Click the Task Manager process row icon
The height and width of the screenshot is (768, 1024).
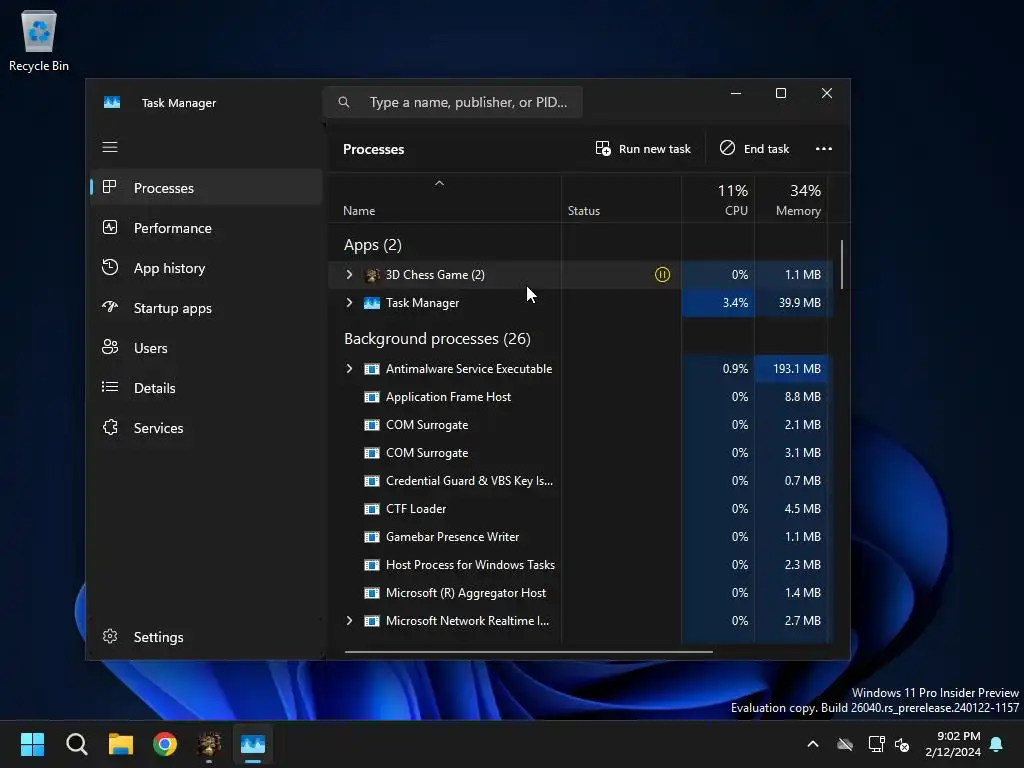click(x=372, y=303)
